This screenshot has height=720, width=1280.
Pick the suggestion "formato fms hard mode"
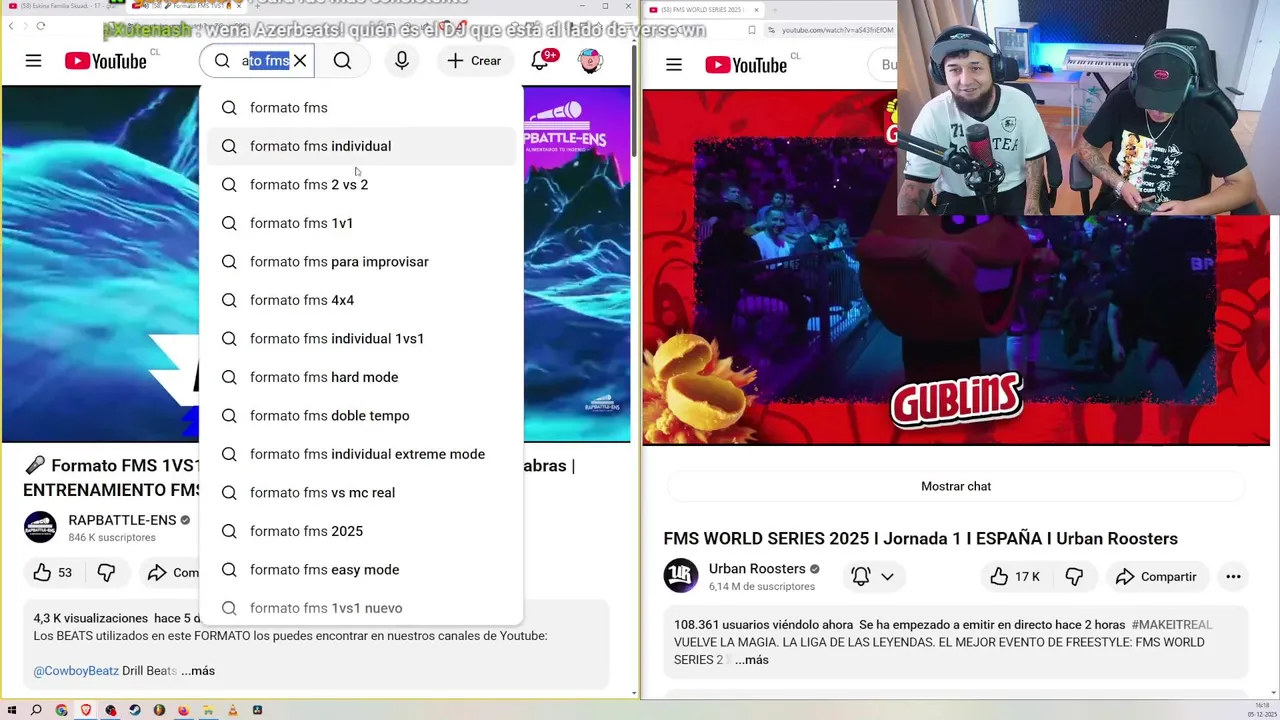pyautogui.click(x=362, y=377)
